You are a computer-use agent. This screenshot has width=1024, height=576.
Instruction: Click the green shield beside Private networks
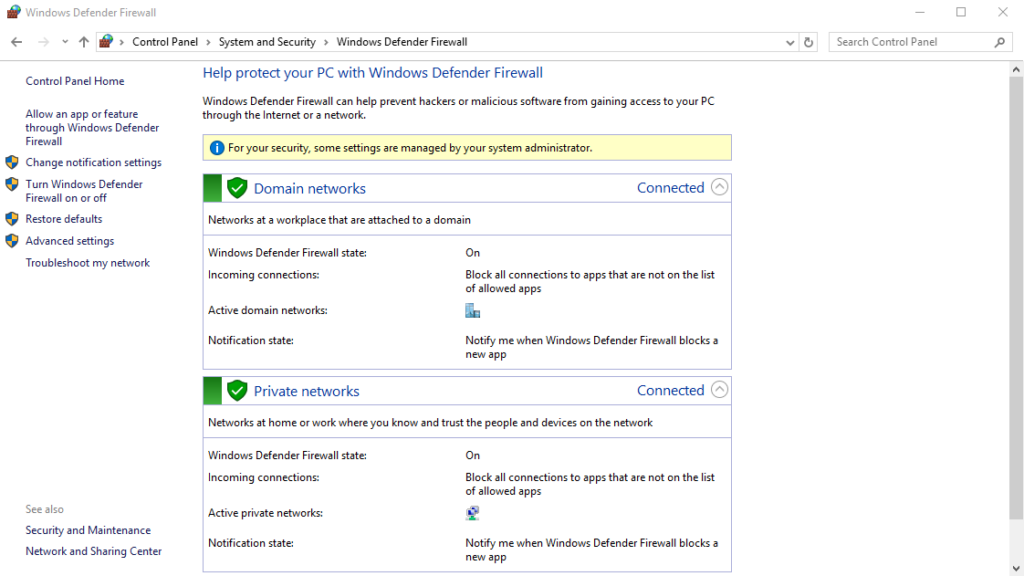(237, 391)
